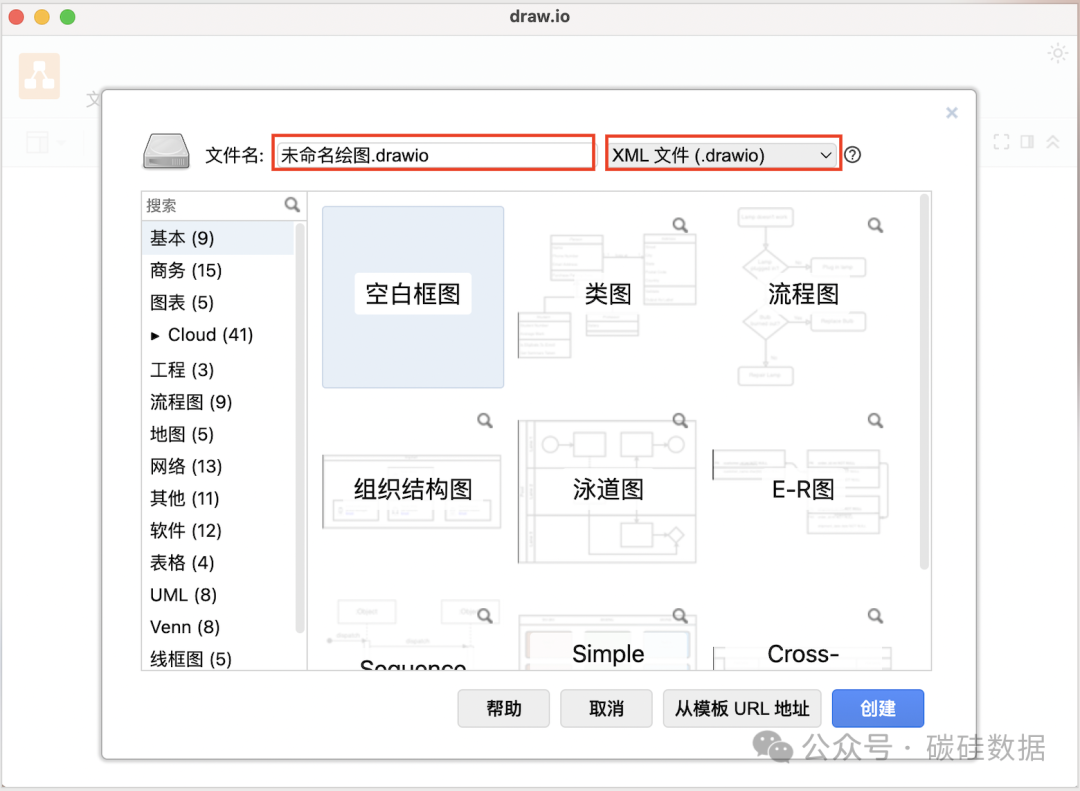Close the dialog with the X icon
This screenshot has height=791, width=1080.
pos(952,113)
